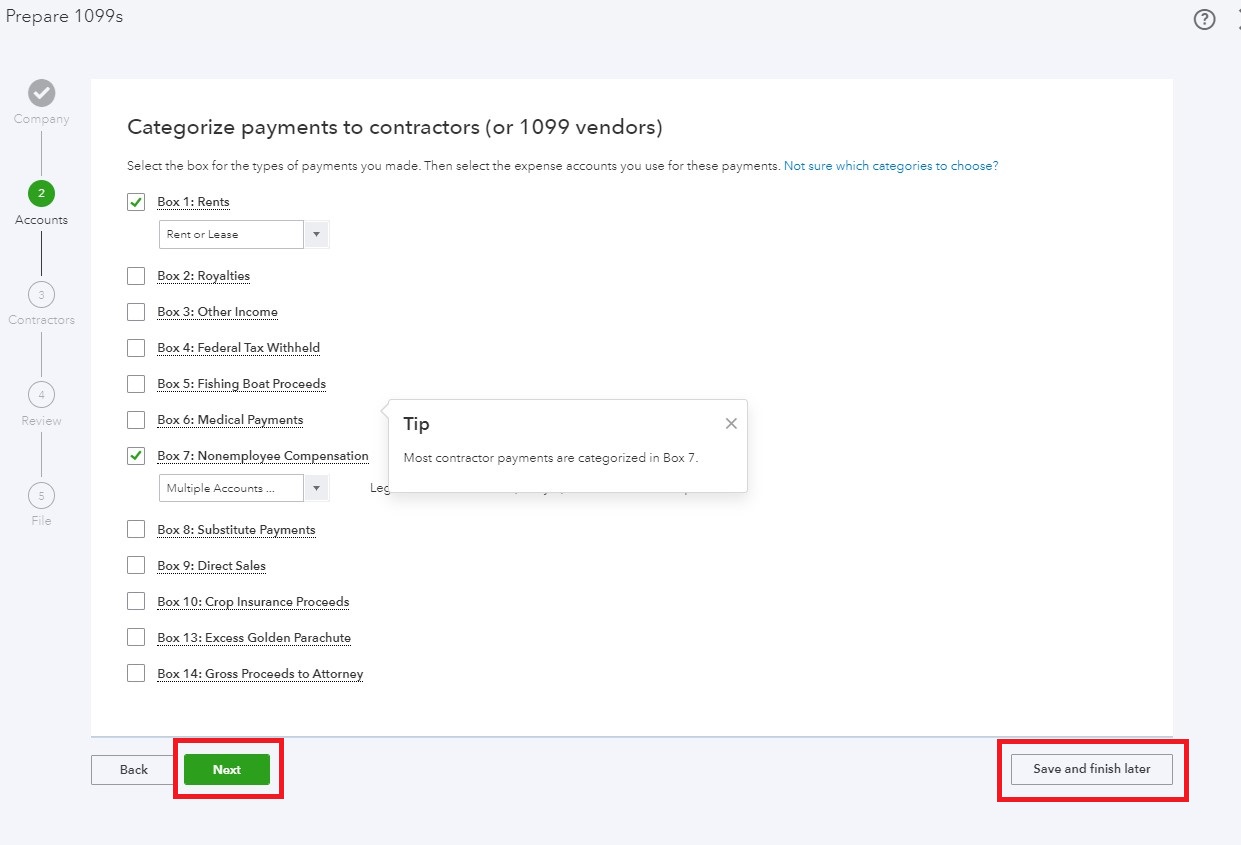Click the Box 3: Other Income label
The image size is (1241, 845).
tap(217, 311)
